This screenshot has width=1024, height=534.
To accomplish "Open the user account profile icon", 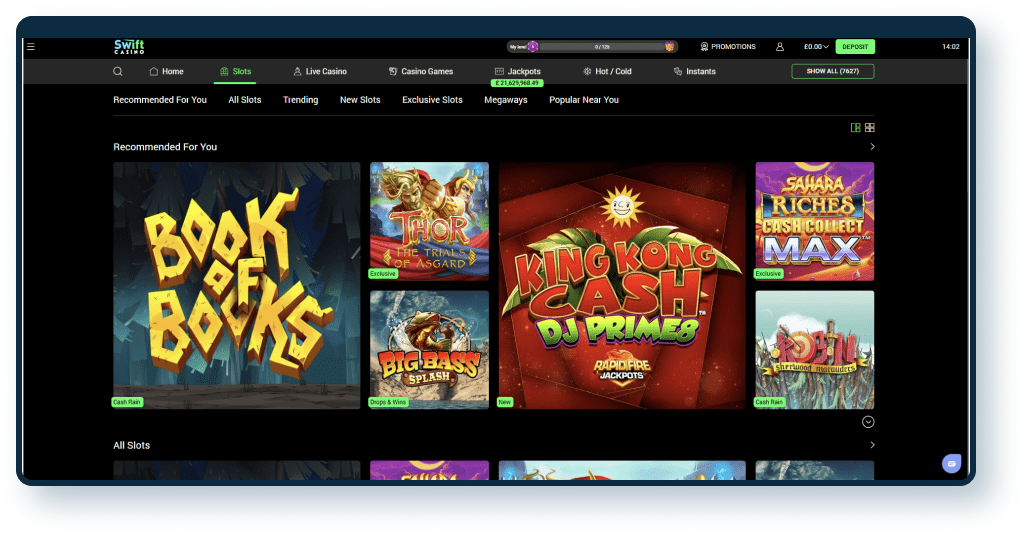I will 780,47.
